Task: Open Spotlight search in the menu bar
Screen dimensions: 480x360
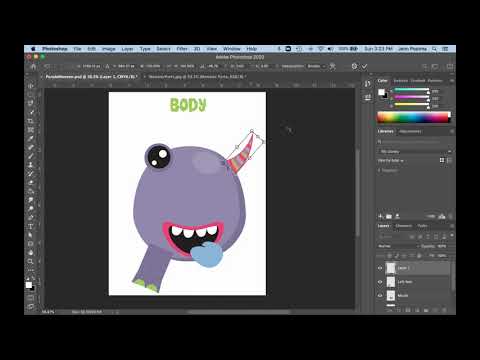Action: 434,49
